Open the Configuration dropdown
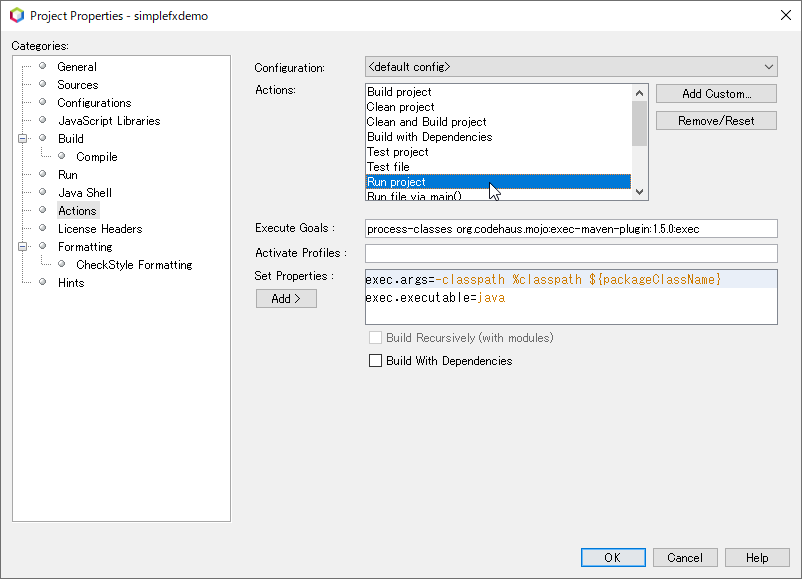Viewport: 802px width, 579px height. (x=571, y=67)
